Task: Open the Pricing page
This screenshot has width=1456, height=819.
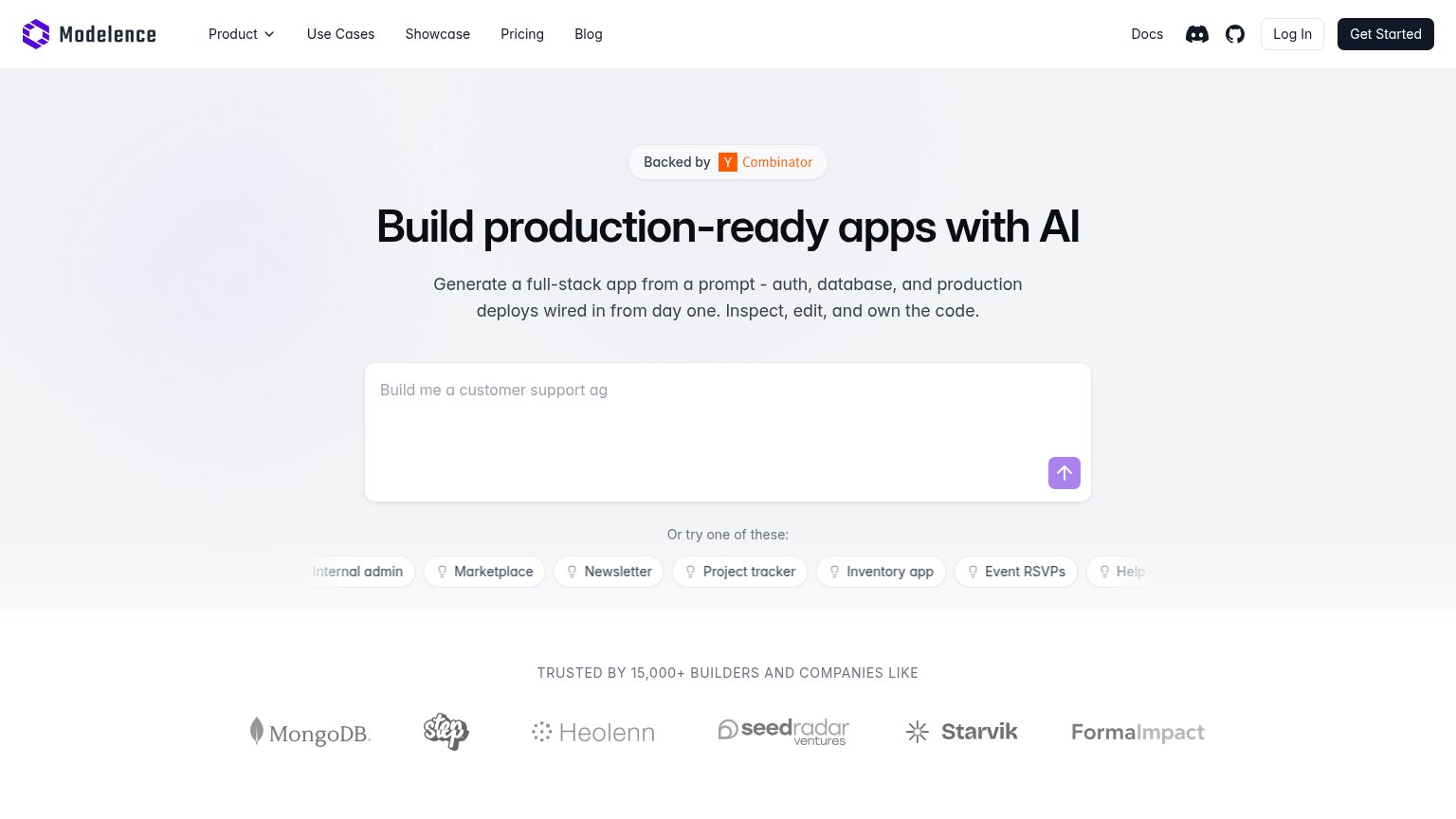Action: 522,34
